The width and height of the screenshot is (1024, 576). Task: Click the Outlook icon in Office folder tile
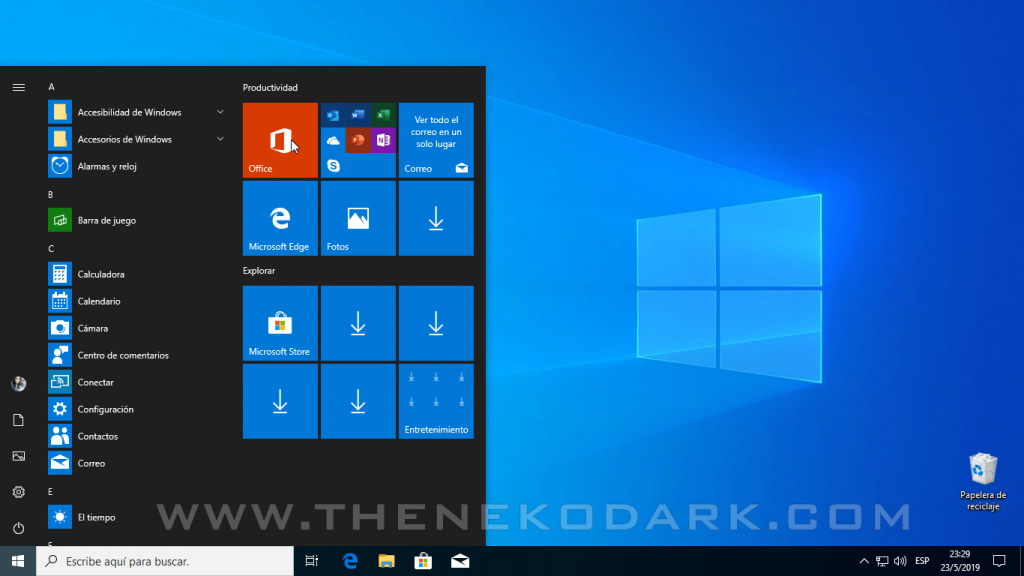tap(333, 116)
